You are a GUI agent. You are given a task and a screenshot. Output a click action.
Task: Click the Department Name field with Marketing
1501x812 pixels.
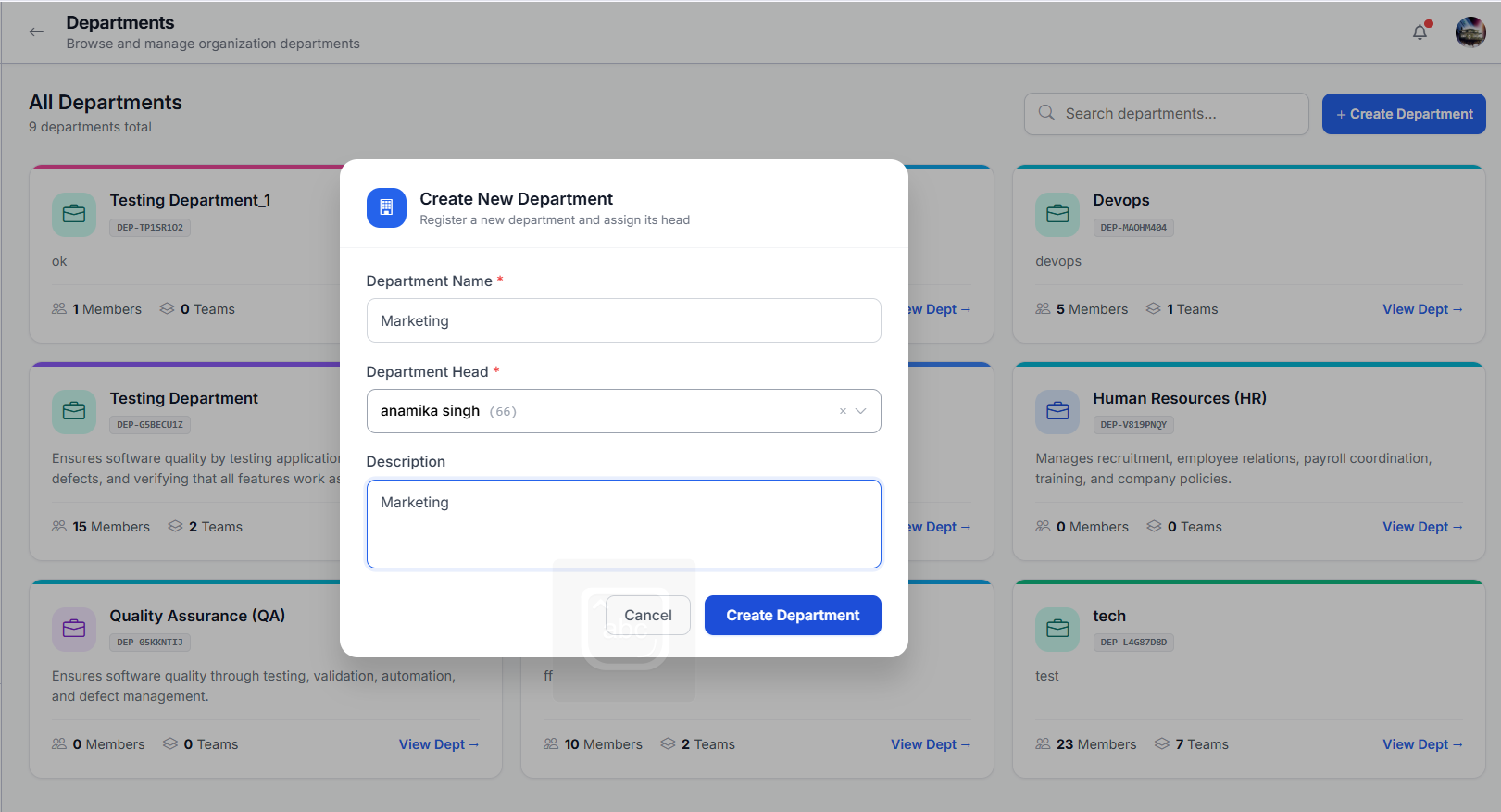tap(623, 320)
